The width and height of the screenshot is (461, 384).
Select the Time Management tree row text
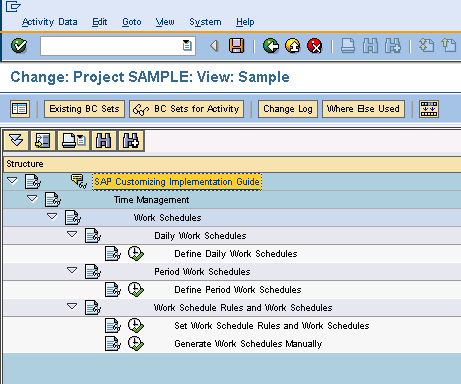pos(152,200)
